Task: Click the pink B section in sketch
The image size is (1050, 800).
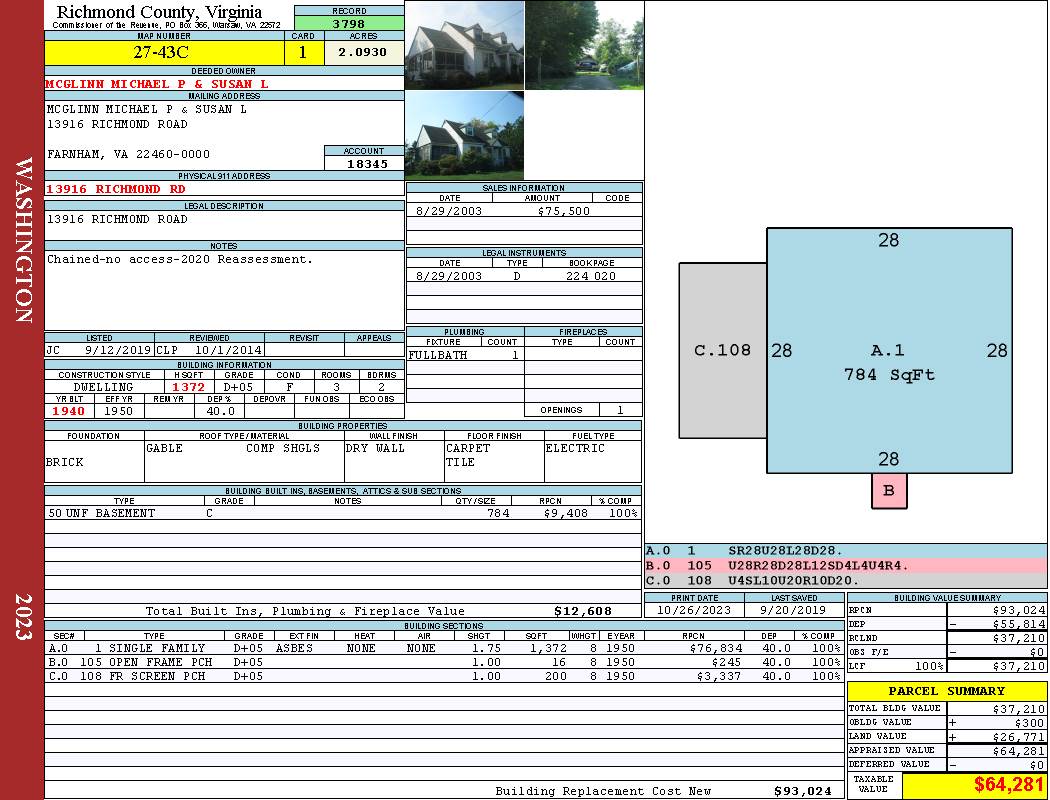Action: (888, 491)
